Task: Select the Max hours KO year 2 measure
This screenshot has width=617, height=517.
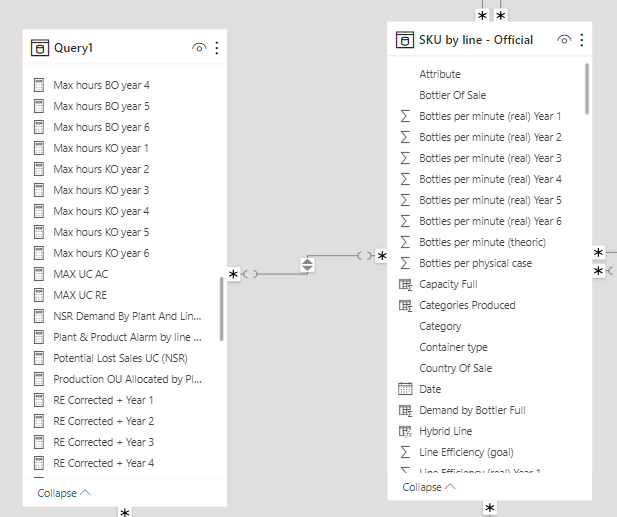Action: [x=101, y=169]
